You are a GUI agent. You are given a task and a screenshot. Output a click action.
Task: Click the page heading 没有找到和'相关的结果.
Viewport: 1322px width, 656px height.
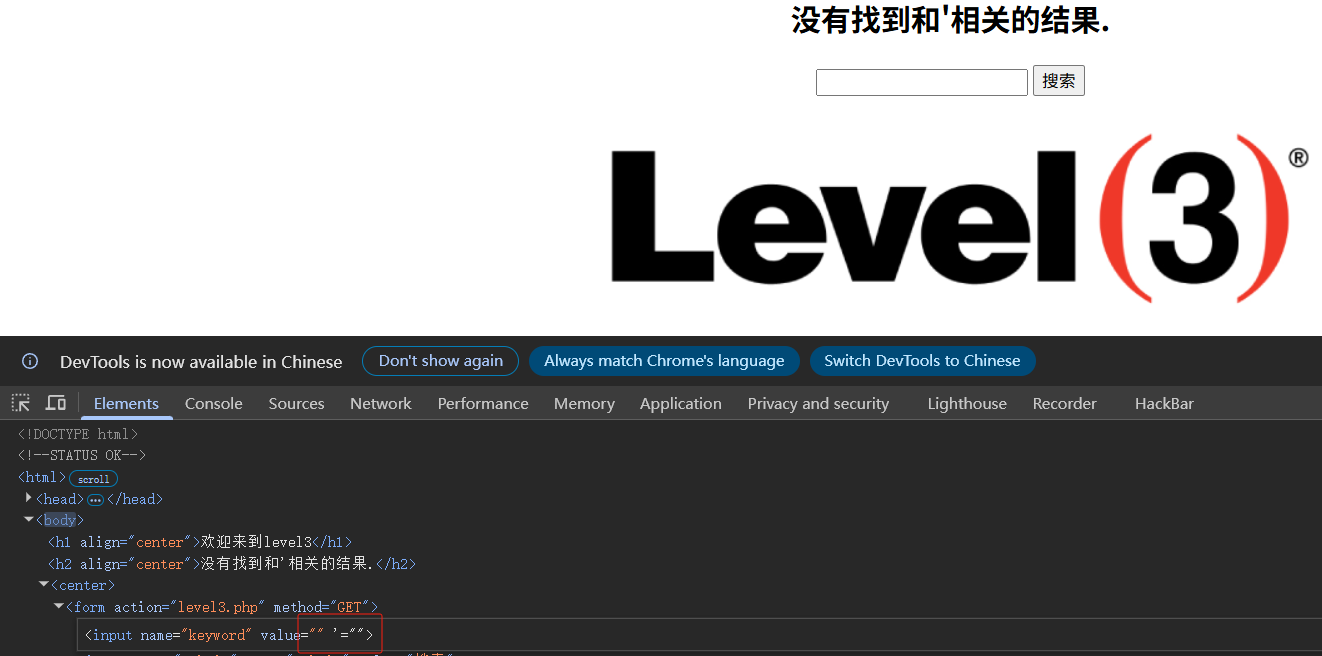coord(951,19)
